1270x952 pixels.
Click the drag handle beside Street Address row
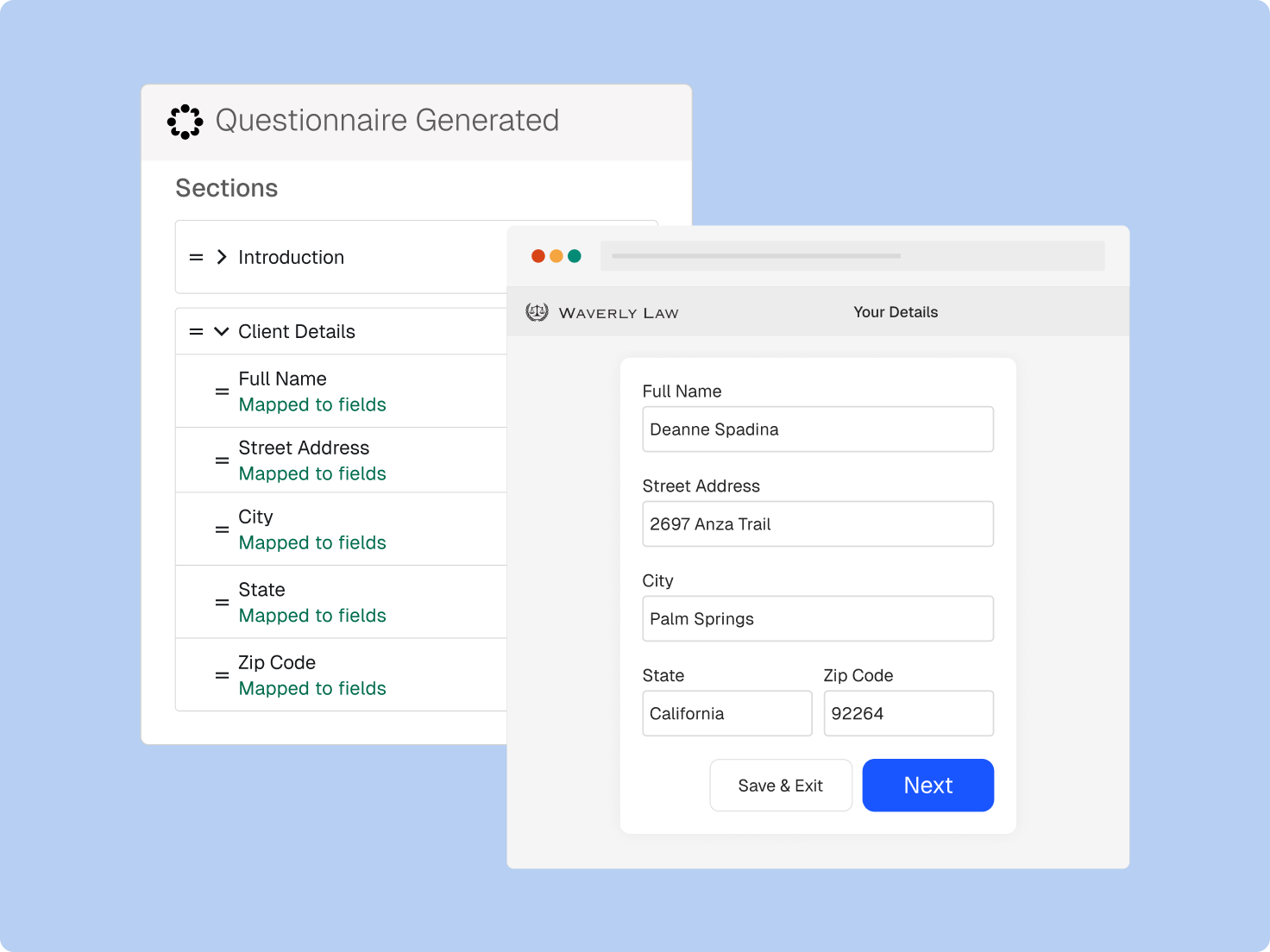click(222, 460)
